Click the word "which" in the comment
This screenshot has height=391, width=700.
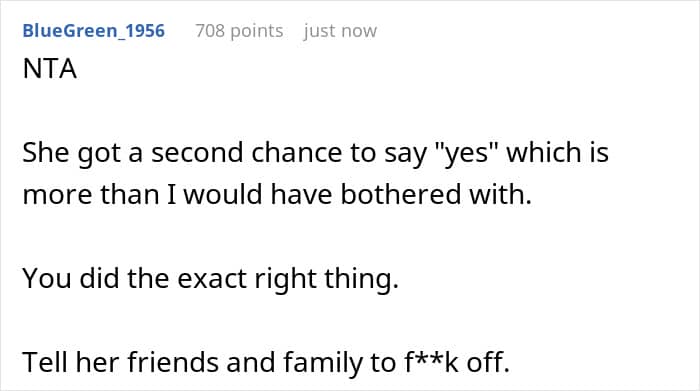(x=541, y=152)
